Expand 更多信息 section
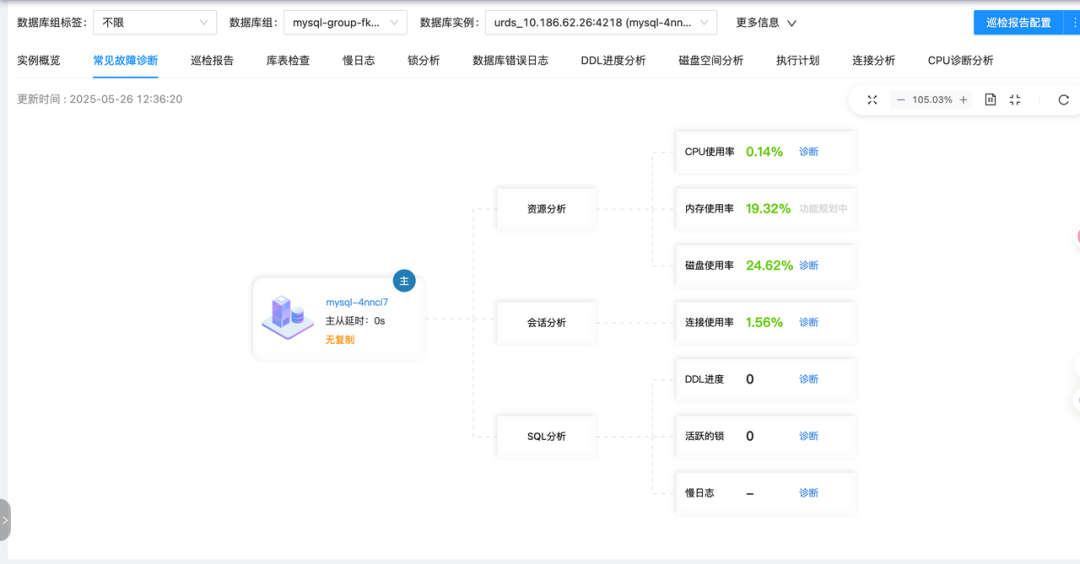Screen dimensions: 1080x564 [765, 23]
